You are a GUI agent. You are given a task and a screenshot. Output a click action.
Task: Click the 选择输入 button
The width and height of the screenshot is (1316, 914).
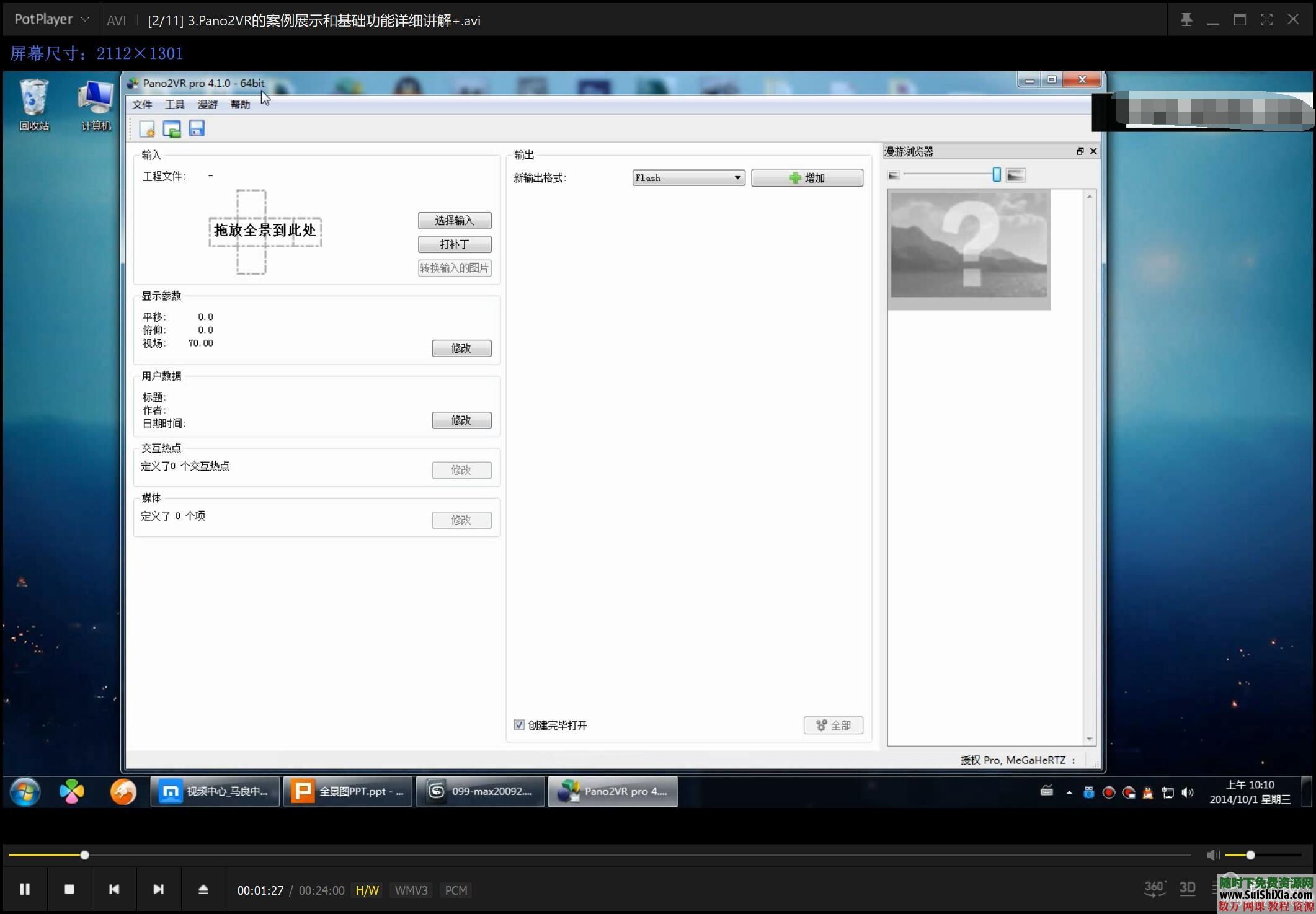coord(455,221)
